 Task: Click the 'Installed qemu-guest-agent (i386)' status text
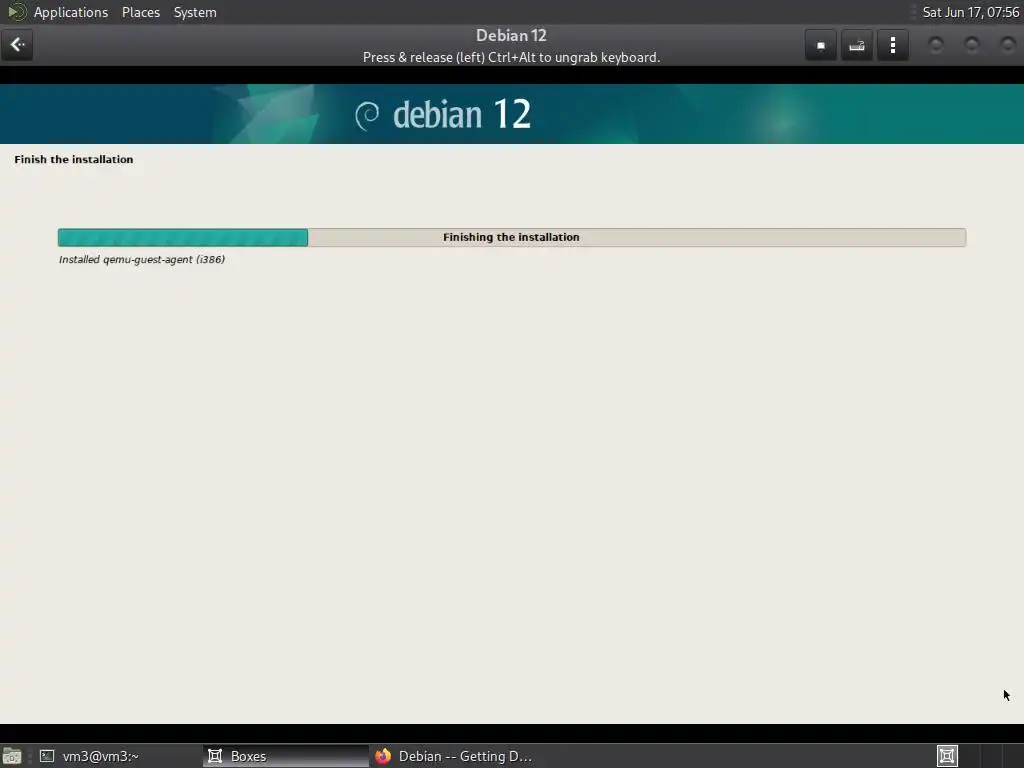[x=142, y=259]
